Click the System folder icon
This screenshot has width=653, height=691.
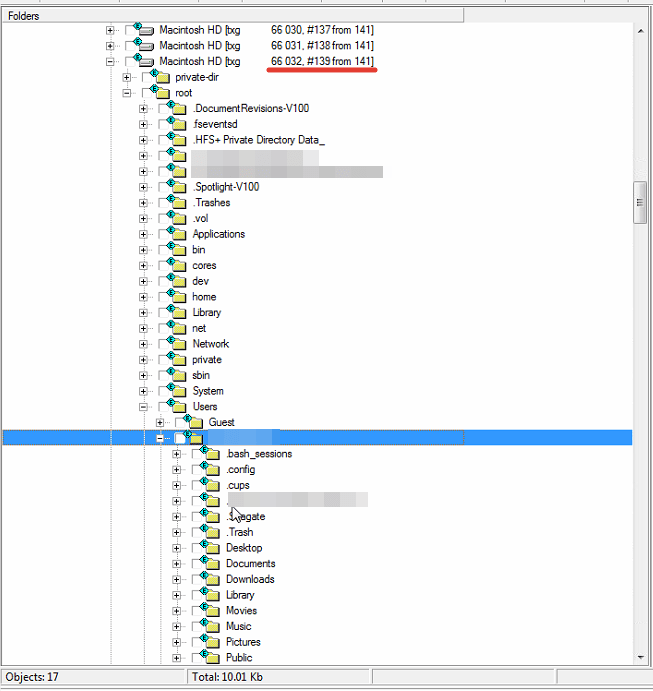point(178,391)
